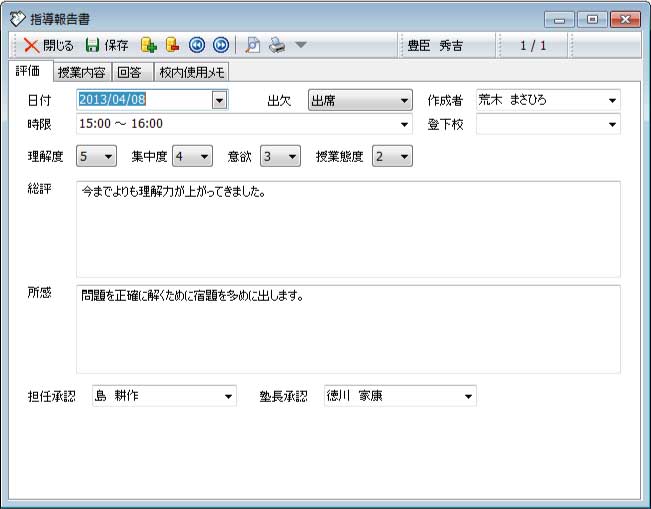Expand the 時限 time period dropdown
Image resolution: width=651 pixels, height=509 pixels.
coord(244,124)
